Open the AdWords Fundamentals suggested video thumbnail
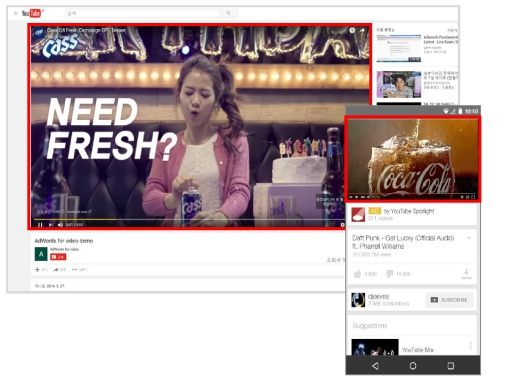This screenshot has height=387, width=520. [x=399, y=48]
